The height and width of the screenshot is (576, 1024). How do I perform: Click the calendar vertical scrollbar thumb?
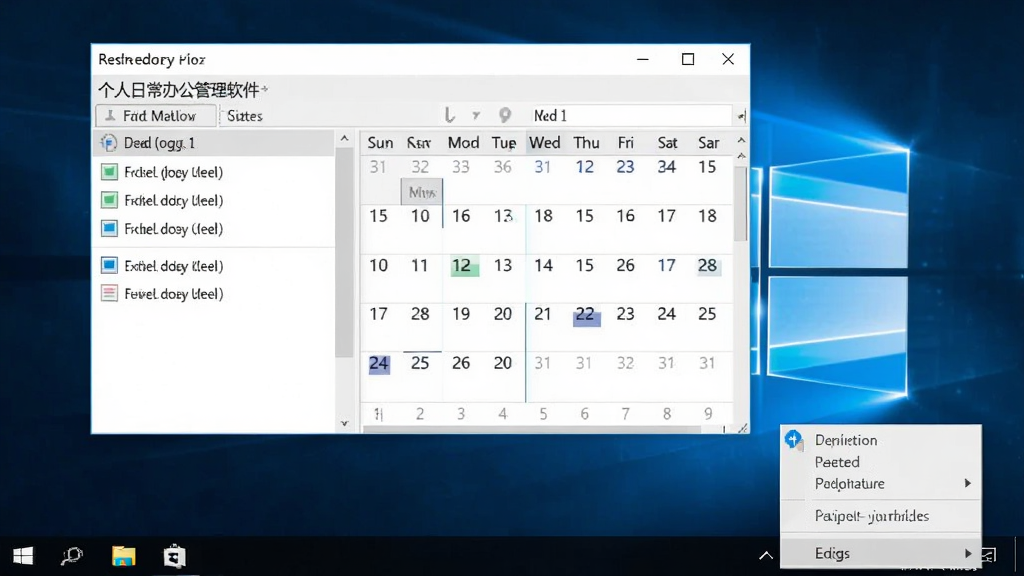click(x=741, y=204)
